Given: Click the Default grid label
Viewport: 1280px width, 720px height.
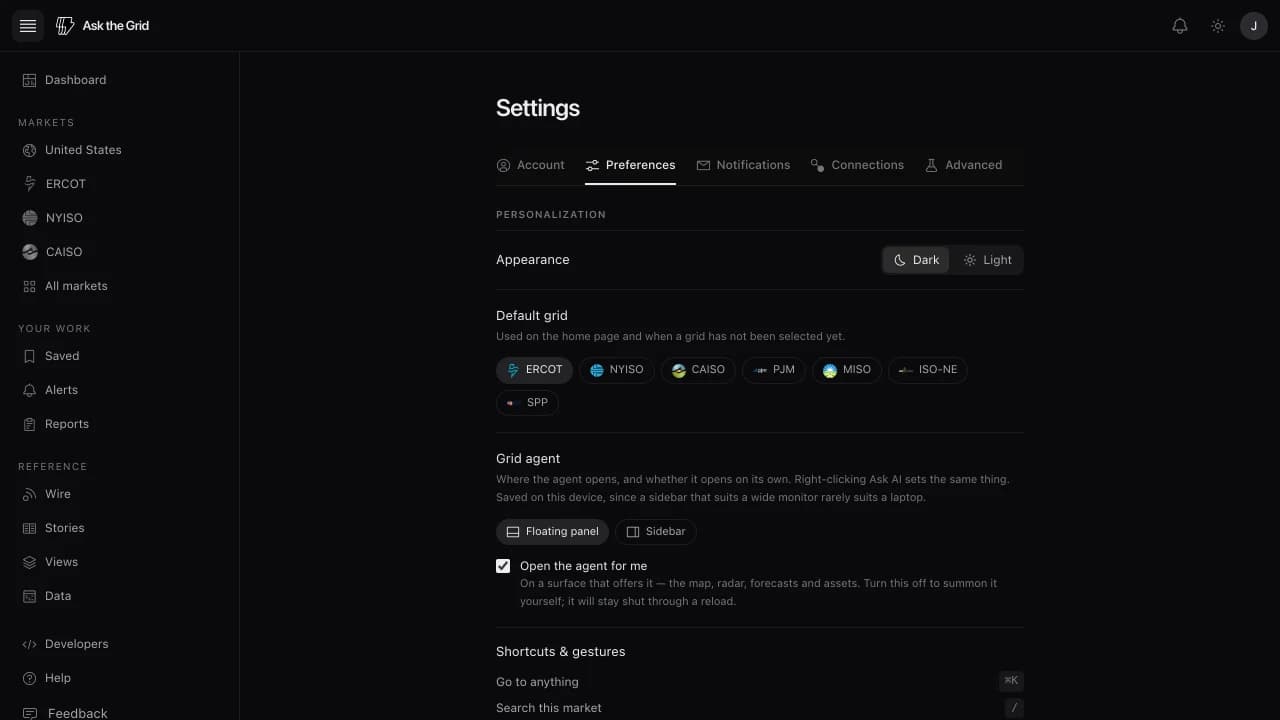Looking at the screenshot, I should pos(532,316).
